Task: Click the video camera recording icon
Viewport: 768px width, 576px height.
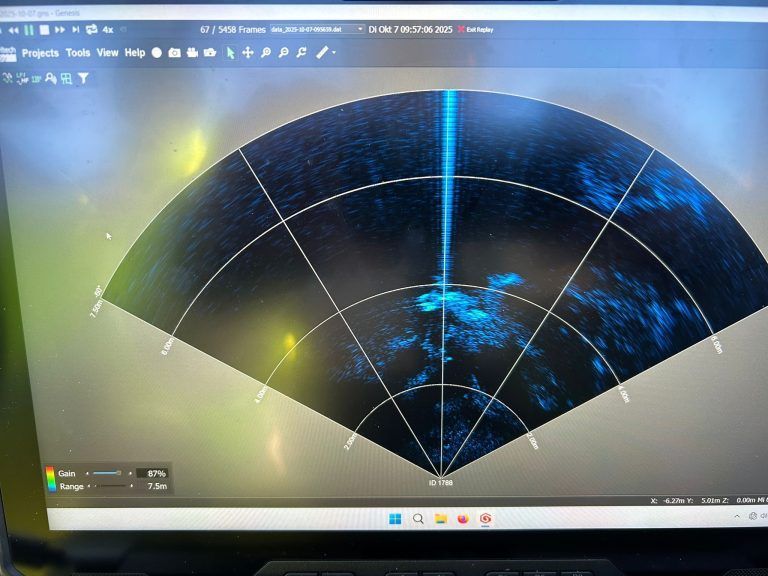Action: (191, 53)
